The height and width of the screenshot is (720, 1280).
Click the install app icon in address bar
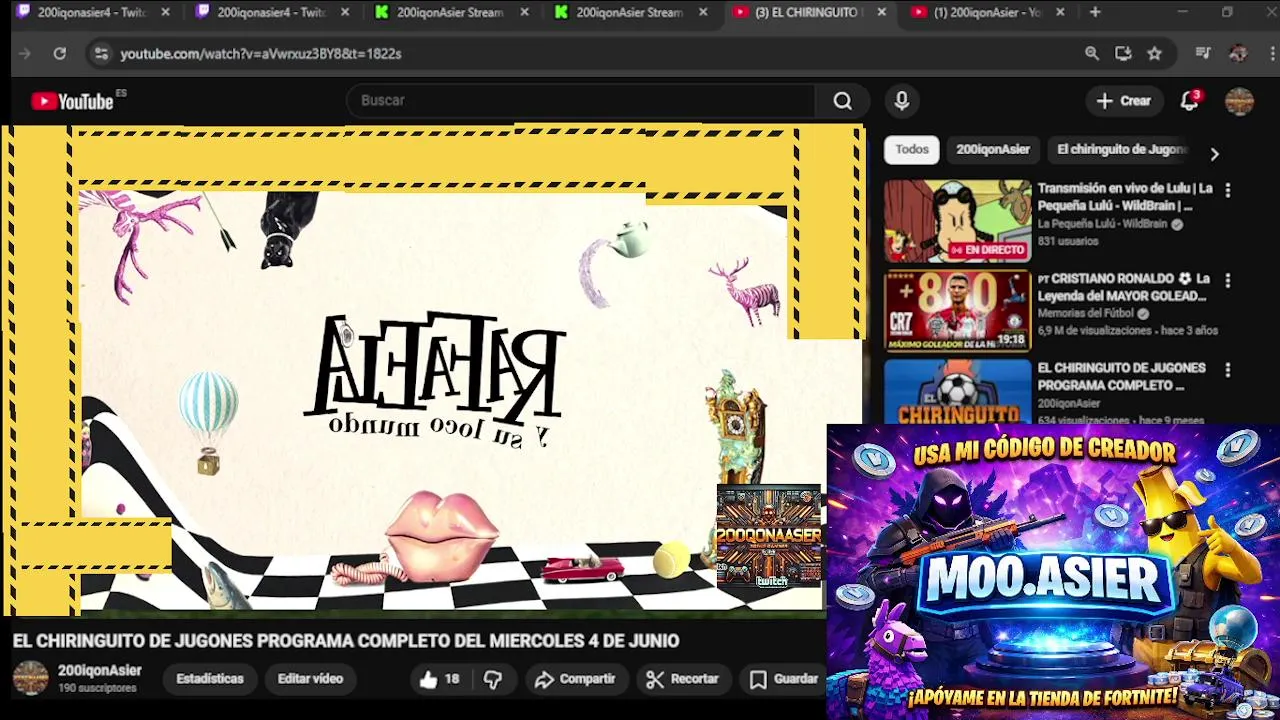[1123, 54]
